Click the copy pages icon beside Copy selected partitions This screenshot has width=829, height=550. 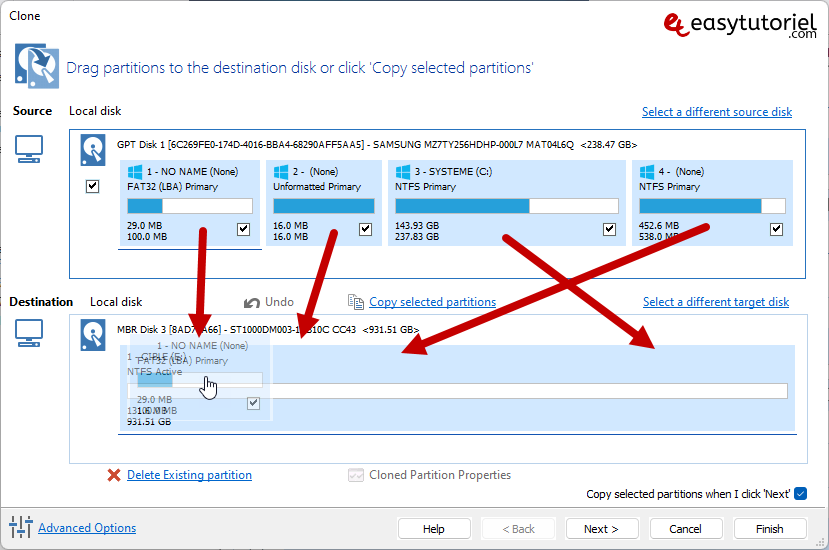click(x=356, y=301)
